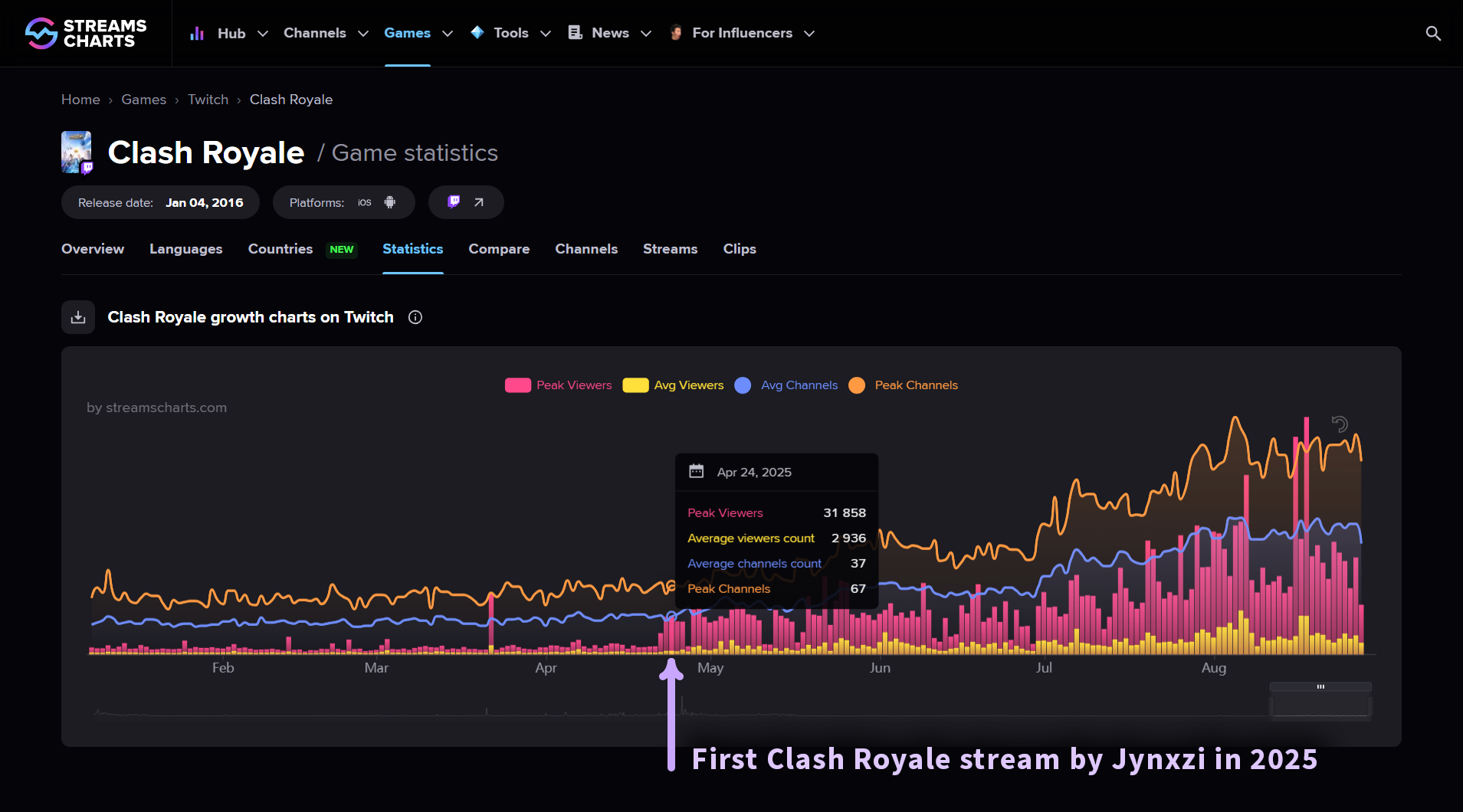This screenshot has width=1463, height=812.
Task: Select the iOS platform icon
Action: coord(364,202)
